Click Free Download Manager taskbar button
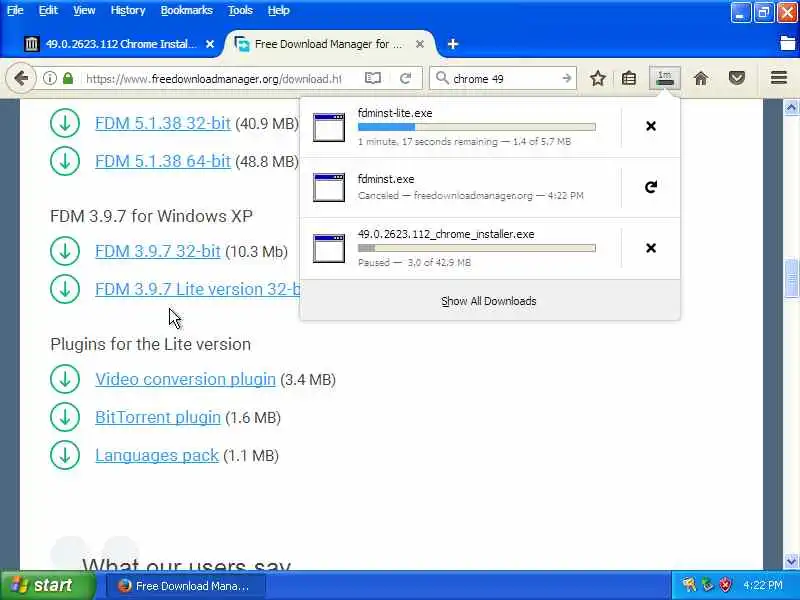800x600 pixels. coord(186,586)
